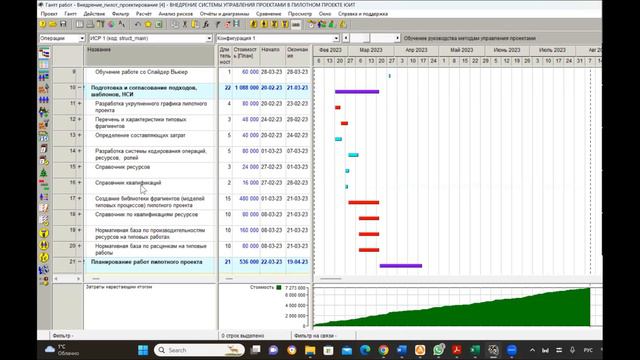The height and width of the screenshot is (360, 640).
Task: Collapse row 21 Планирование работ пилотного проекта
Action: [80, 262]
